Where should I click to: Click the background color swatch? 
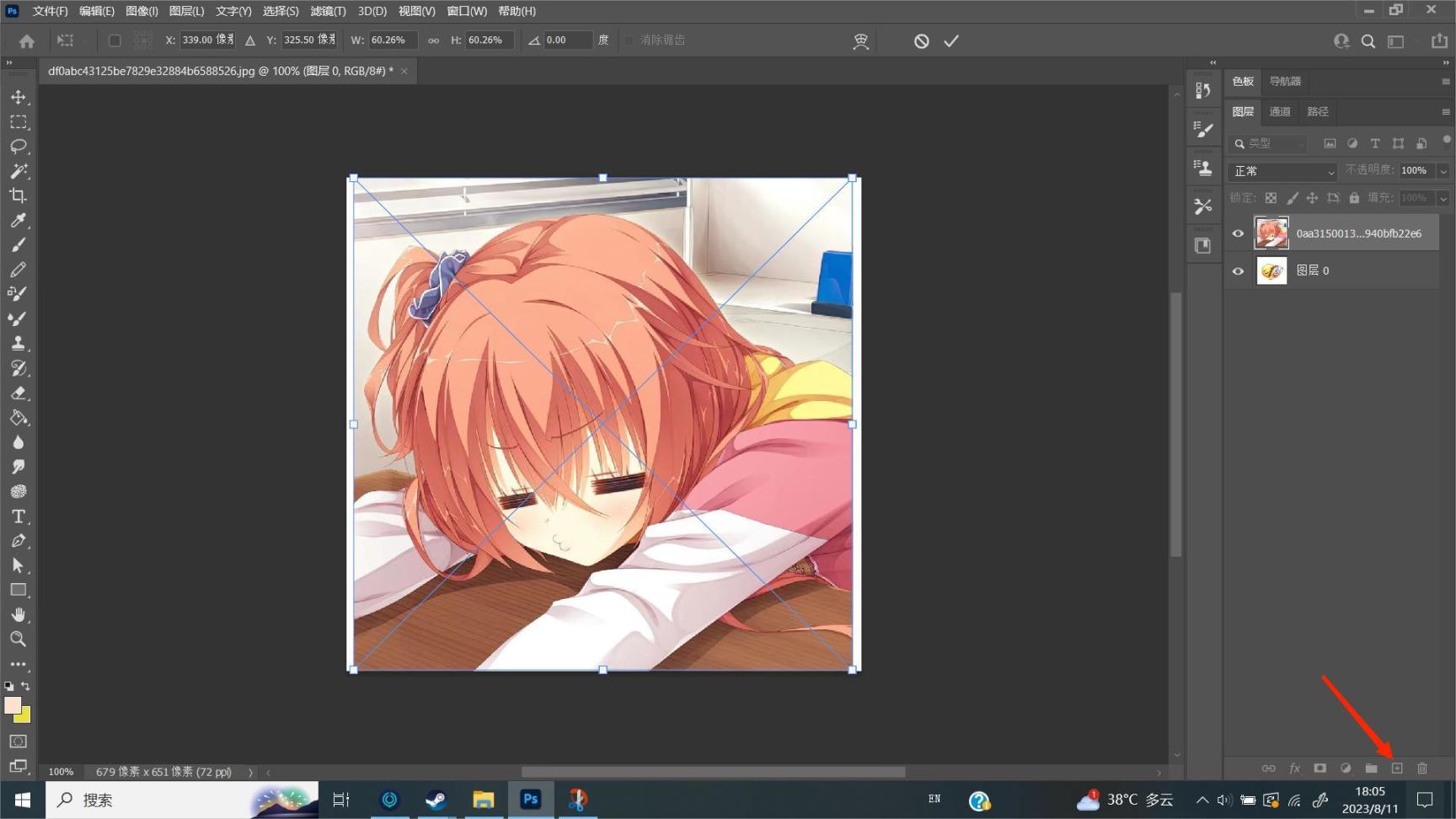(x=24, y=717)
